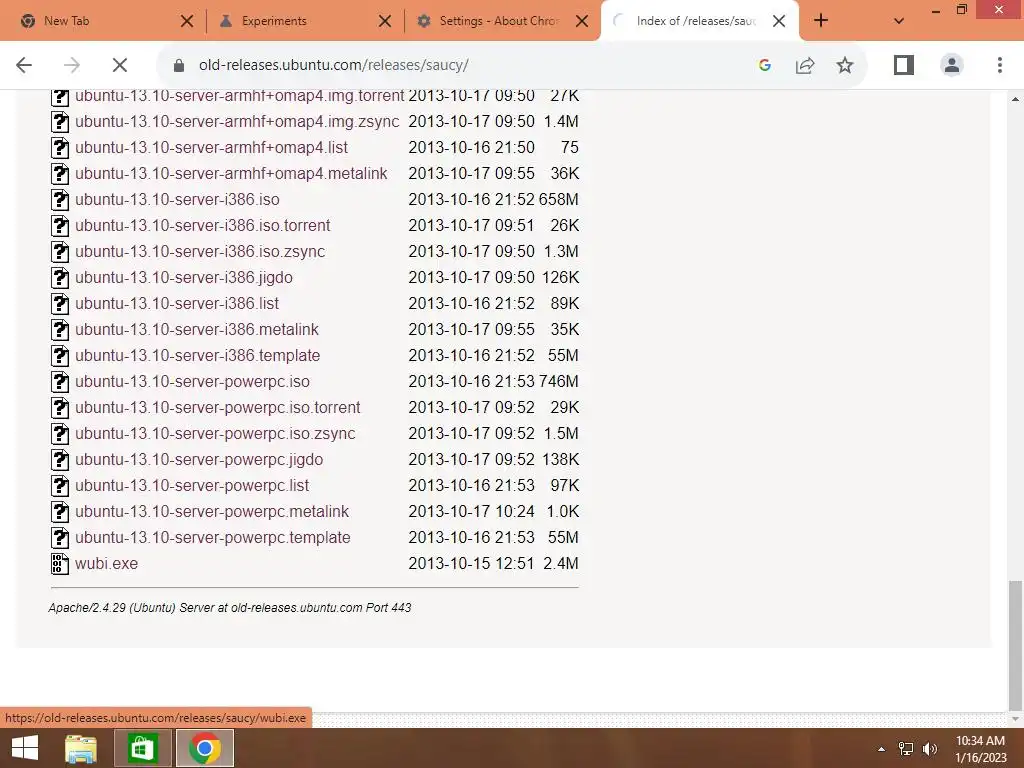Click unknown-file icon beside server-powerpc.iso

click(x=59, y=381)
